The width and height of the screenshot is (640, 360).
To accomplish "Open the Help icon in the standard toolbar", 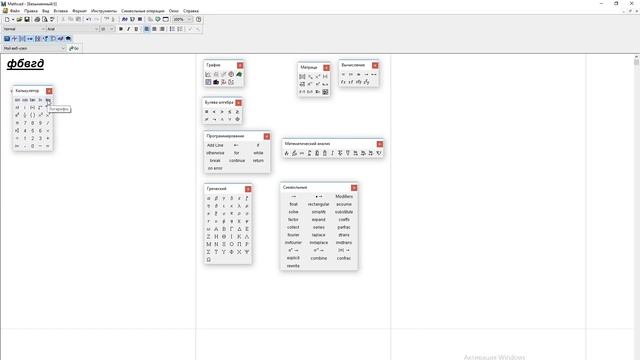I will [199, 19].
